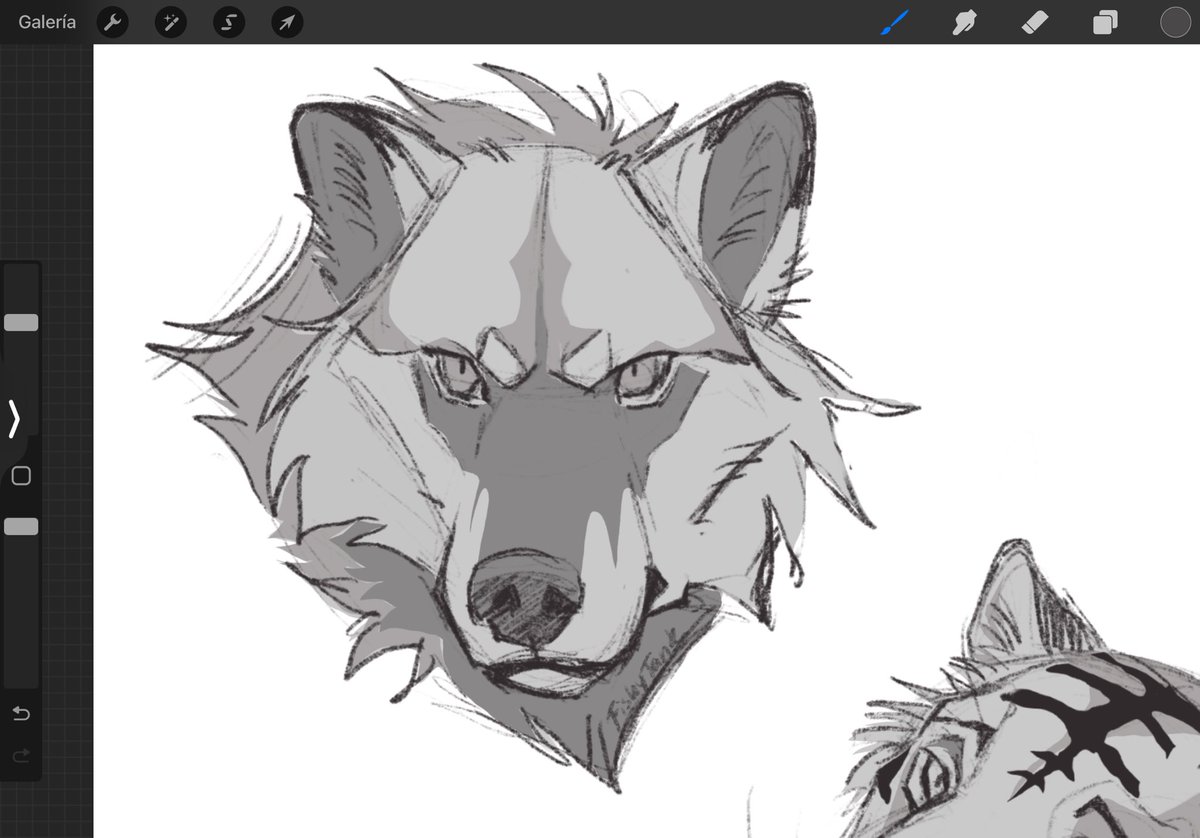Image resolution: width=1200 pixels, height=838 pixels.
Task: Redo with the greyed redo arrow
Action: coord(21,756)
